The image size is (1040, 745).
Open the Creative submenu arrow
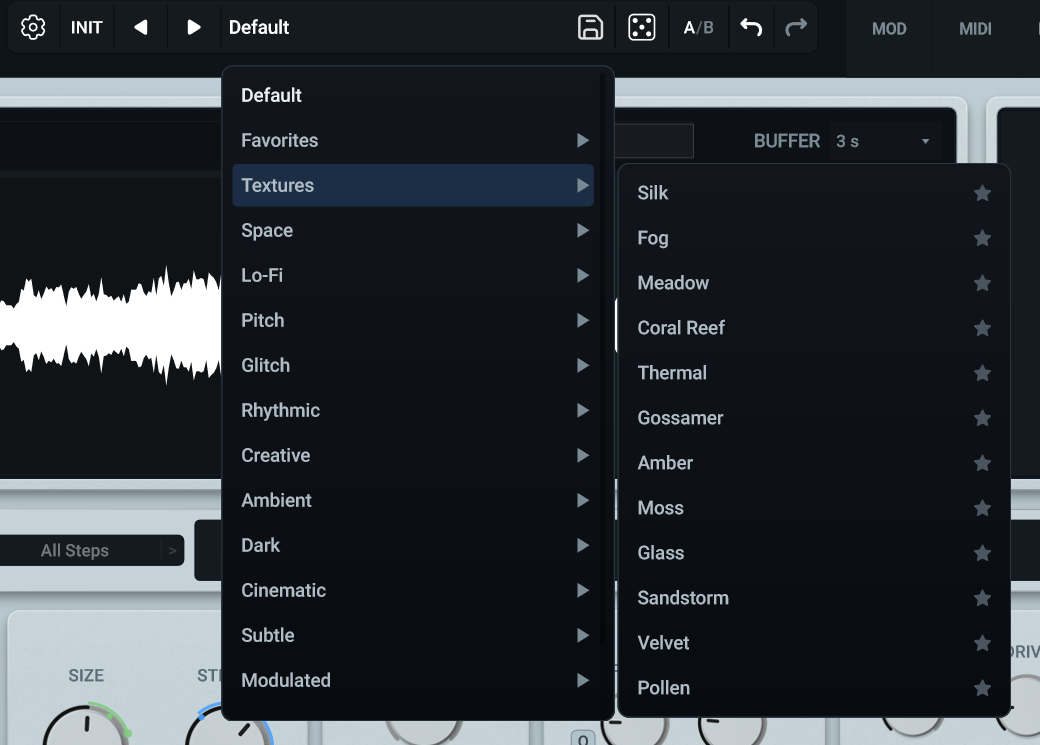pos(582,455)
